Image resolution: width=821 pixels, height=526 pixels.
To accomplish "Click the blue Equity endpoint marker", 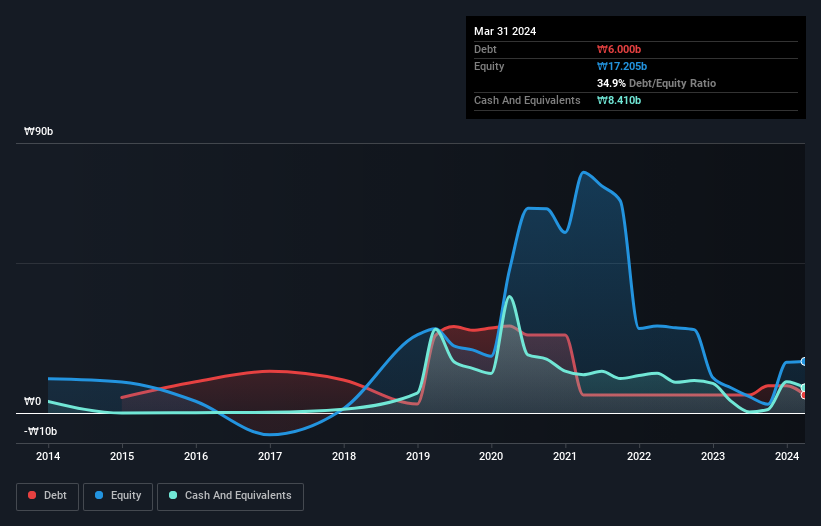I will pos(804,362).
